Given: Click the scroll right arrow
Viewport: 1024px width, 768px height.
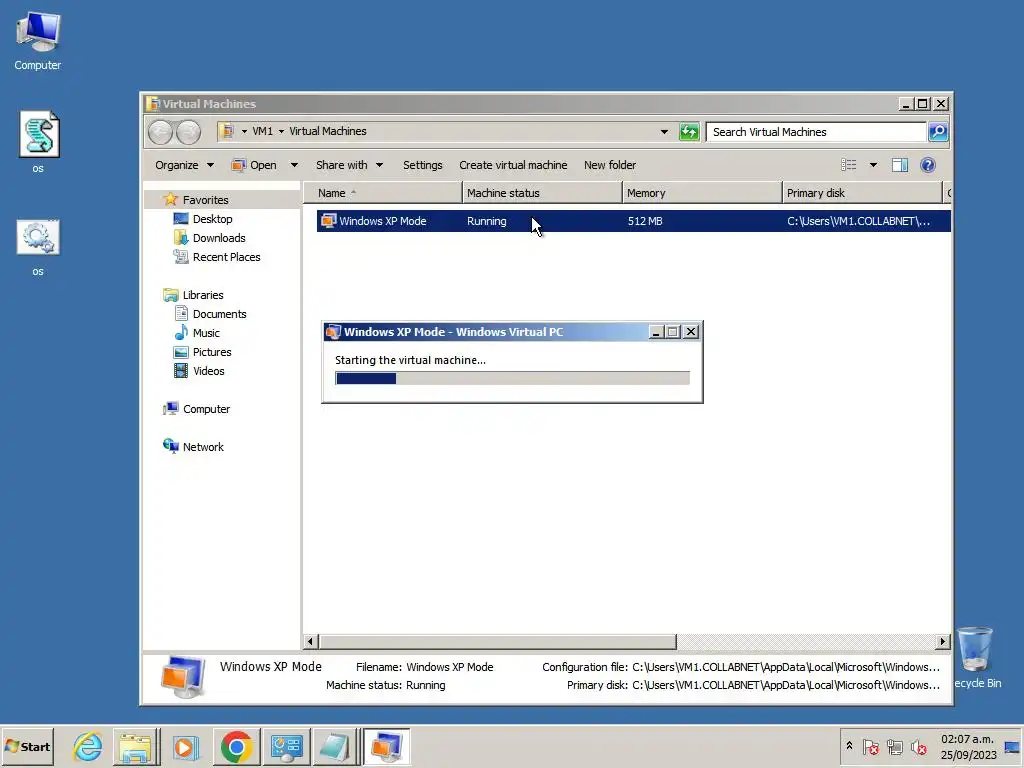Looking at the screenshot, I should tap(942, 641).
